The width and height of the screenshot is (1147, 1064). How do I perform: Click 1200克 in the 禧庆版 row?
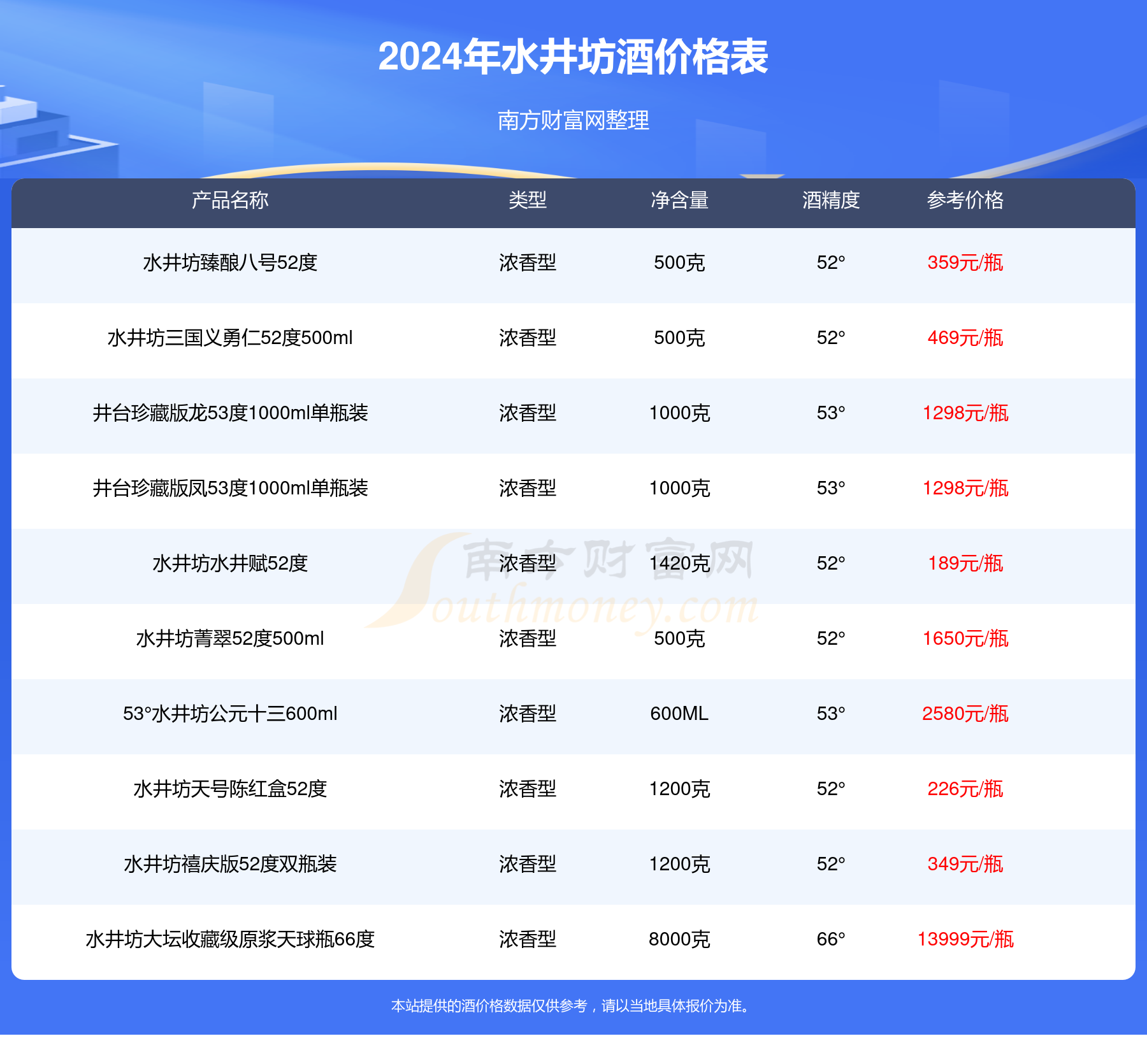pos(679,864)
